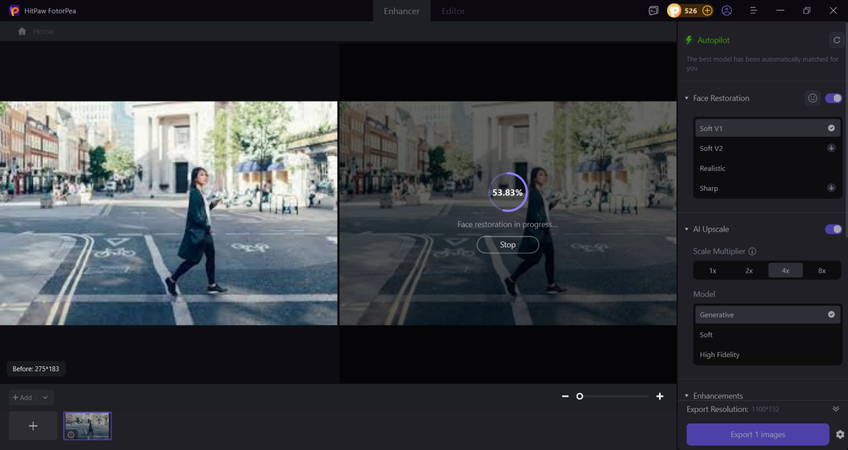Reset settings with the Autopilot refresh icon
Viewport: 848px width, 450px height.
[837, 40]
